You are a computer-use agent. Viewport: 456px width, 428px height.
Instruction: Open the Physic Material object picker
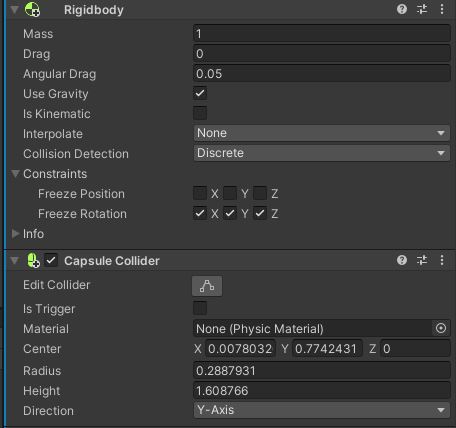tap(441, 328)
